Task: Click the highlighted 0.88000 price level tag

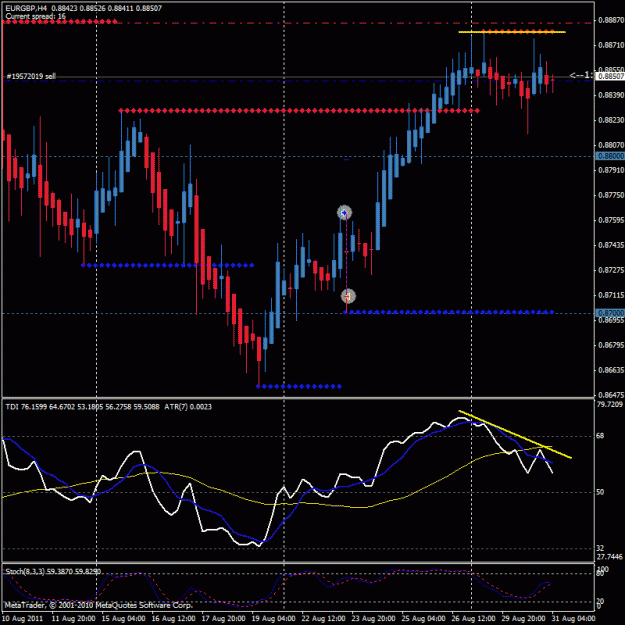Action: pos(610,156)
